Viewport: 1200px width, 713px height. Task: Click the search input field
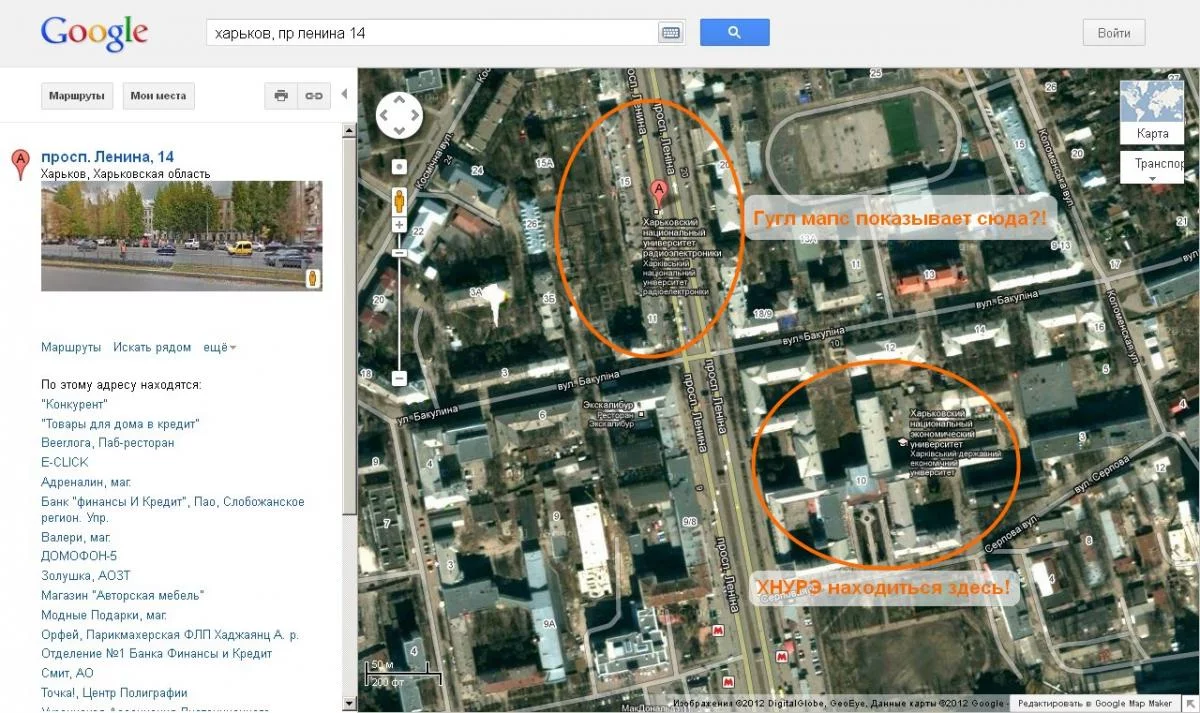(432, 33)
